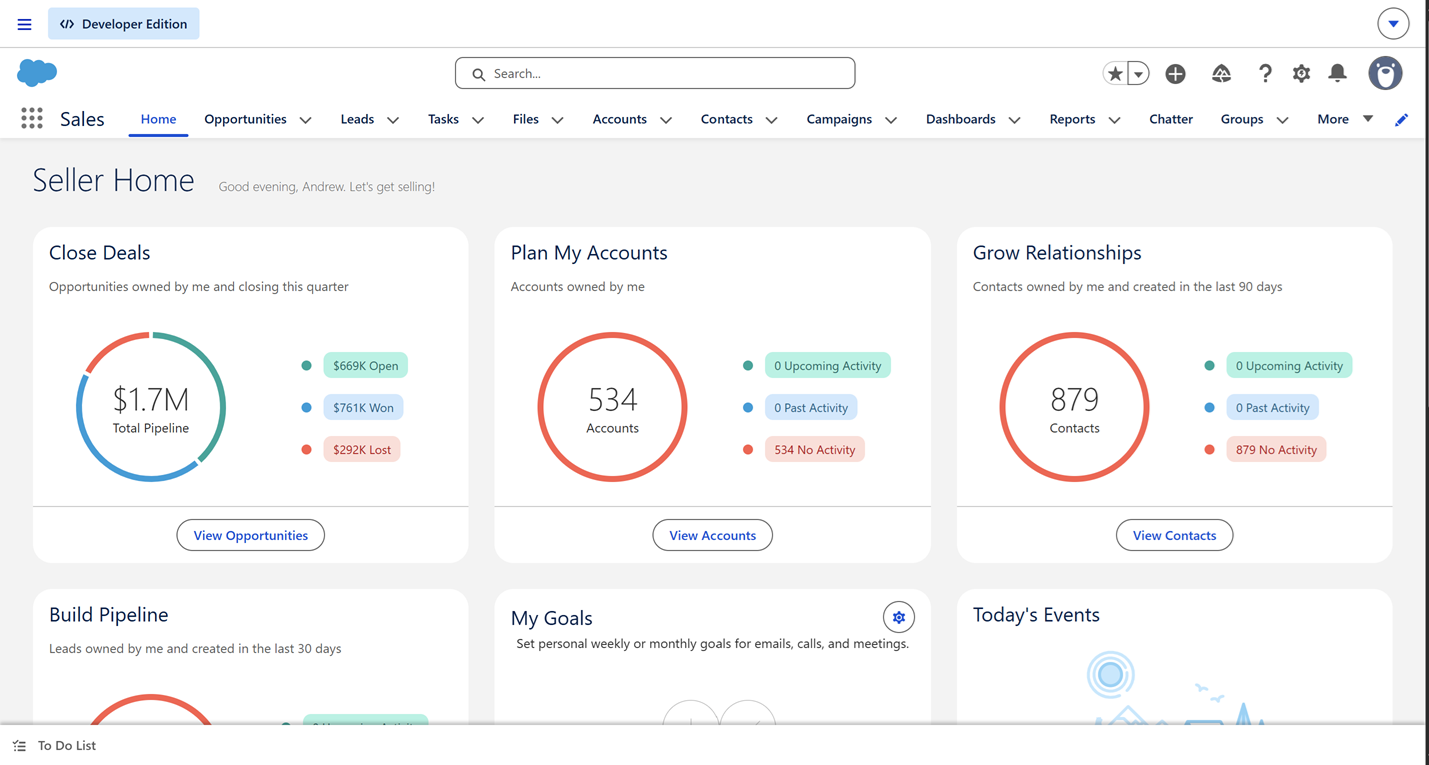Open the App Launcher grid icon

pos(32,118)
